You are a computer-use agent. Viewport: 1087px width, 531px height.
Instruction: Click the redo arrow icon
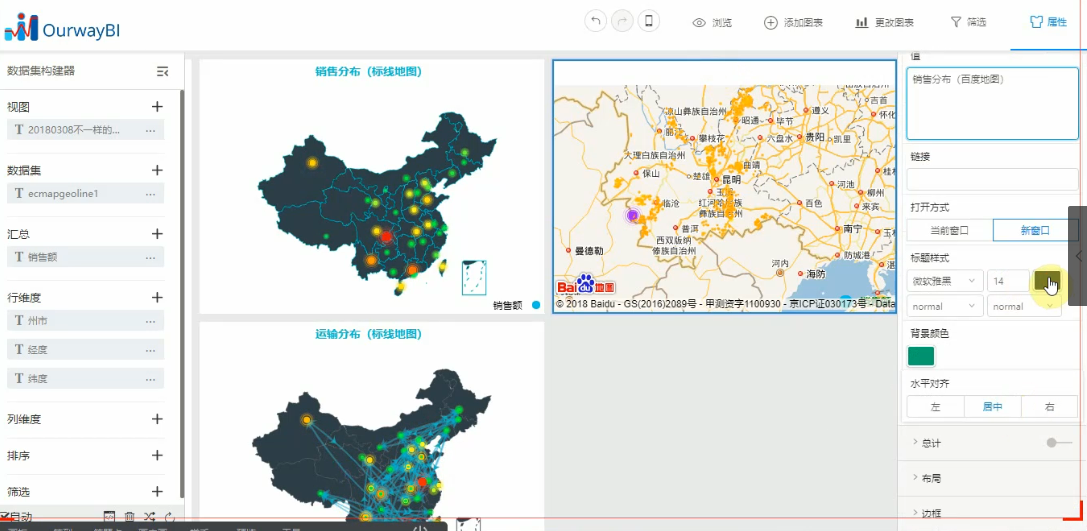tap(622, 21)
